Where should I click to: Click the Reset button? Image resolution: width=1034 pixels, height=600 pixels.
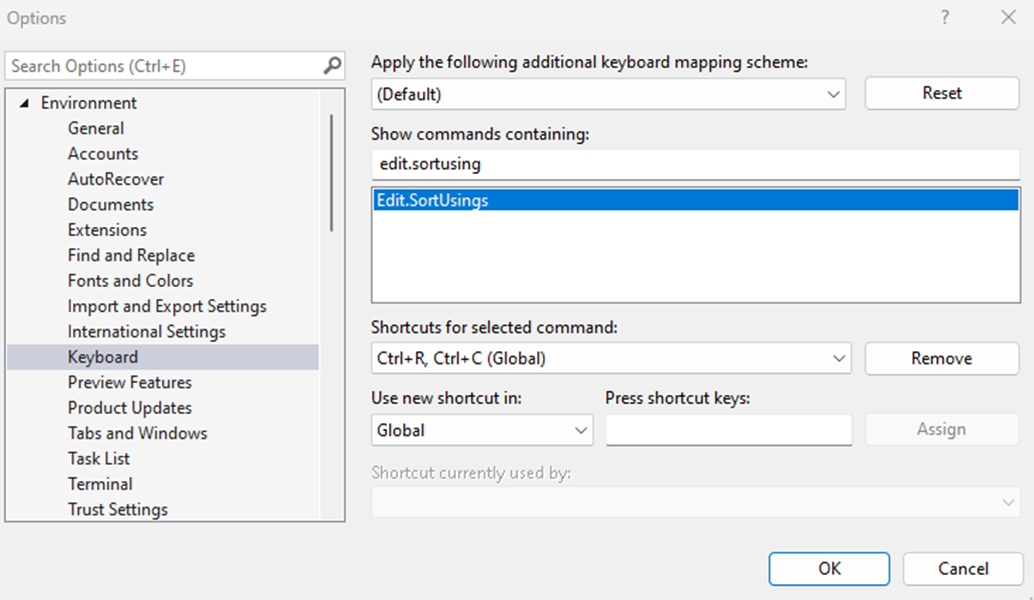tap(940, 93)
